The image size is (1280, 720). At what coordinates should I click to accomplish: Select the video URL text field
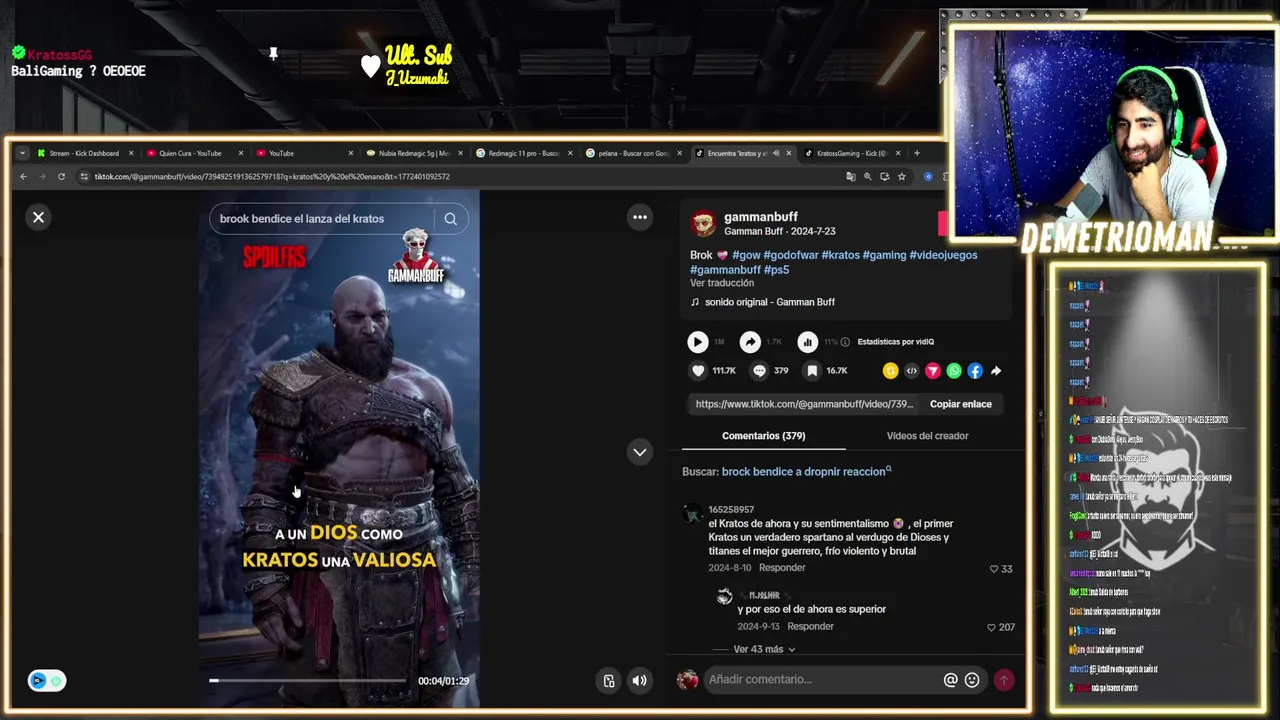pyautogui.click(x=804, y=404)
